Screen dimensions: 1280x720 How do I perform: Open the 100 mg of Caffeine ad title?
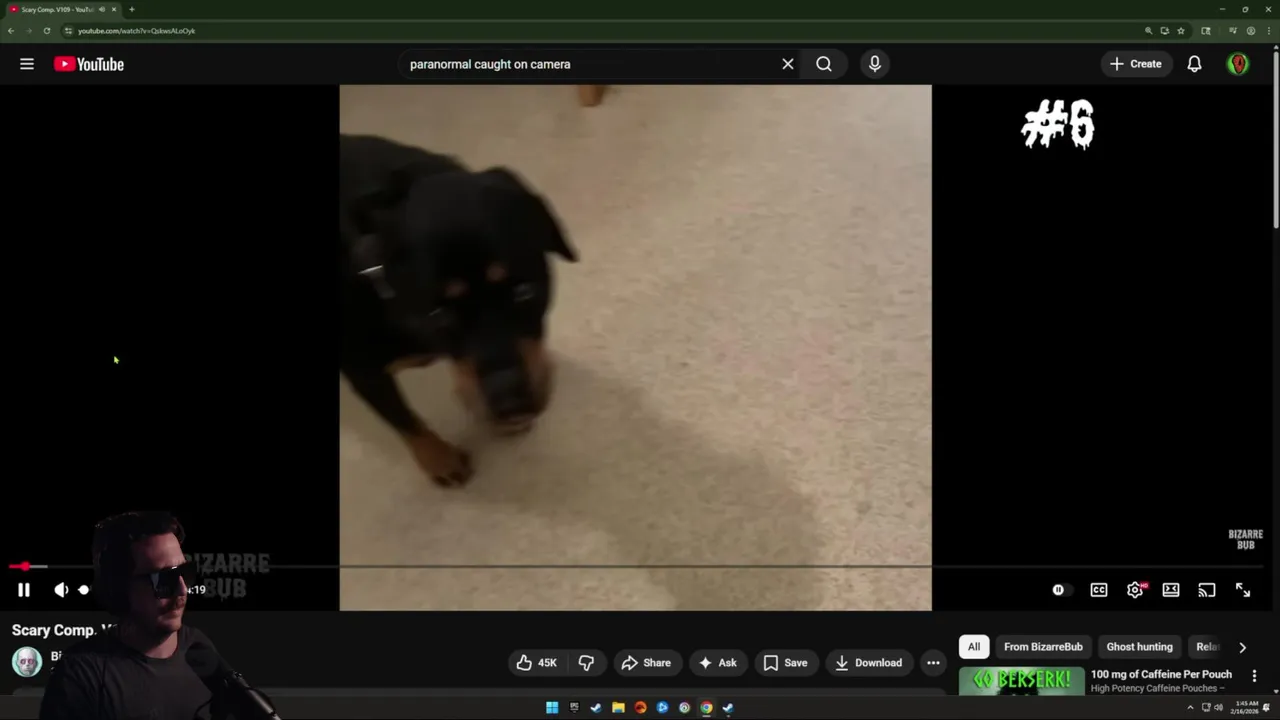point(1161,674)
